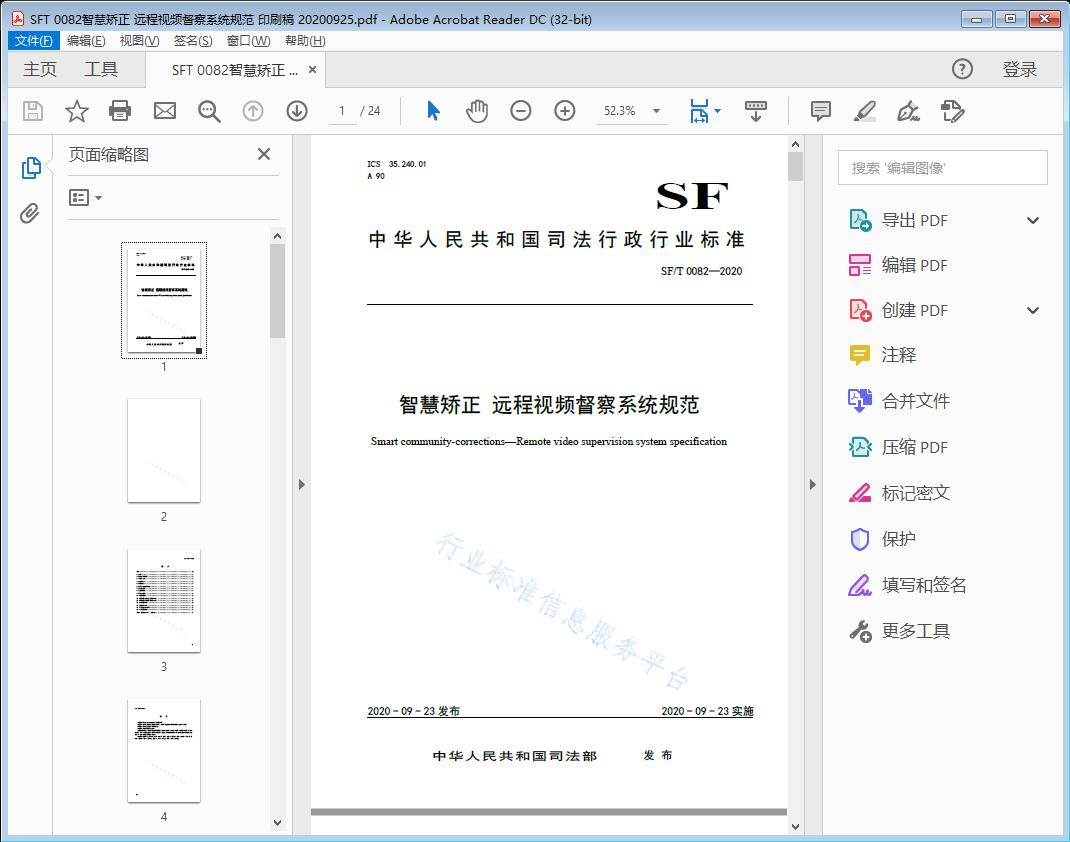Image resolution: width=1070 pixels, height=842 pixels.
Task: Select page 3 thumbnail
Action: (x=164, y=600)
